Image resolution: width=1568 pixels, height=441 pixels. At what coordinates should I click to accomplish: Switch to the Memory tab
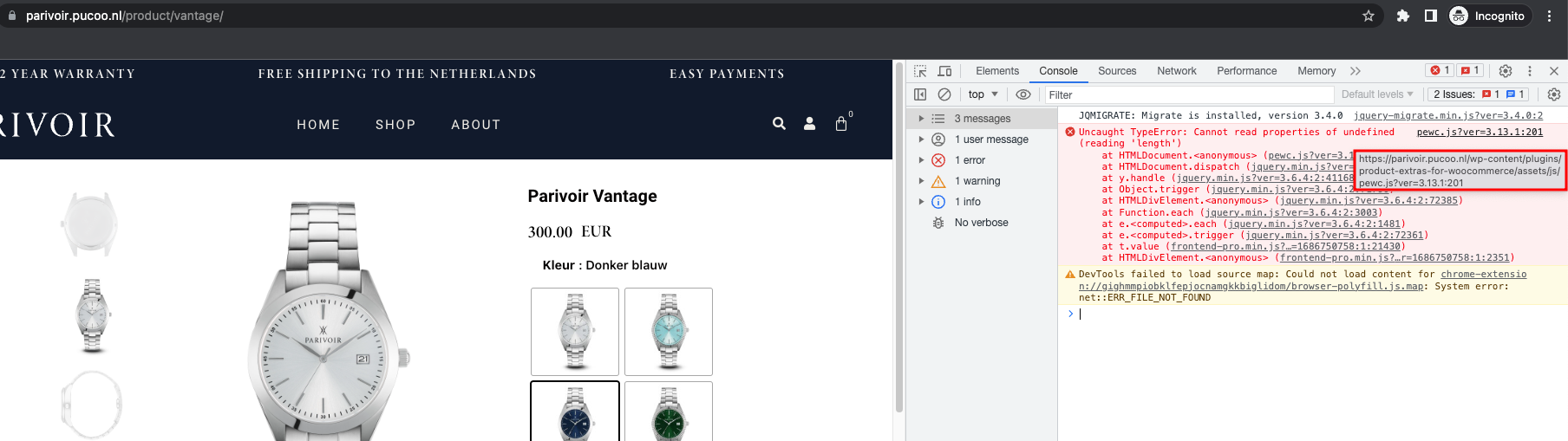[x=1316, y=71]
